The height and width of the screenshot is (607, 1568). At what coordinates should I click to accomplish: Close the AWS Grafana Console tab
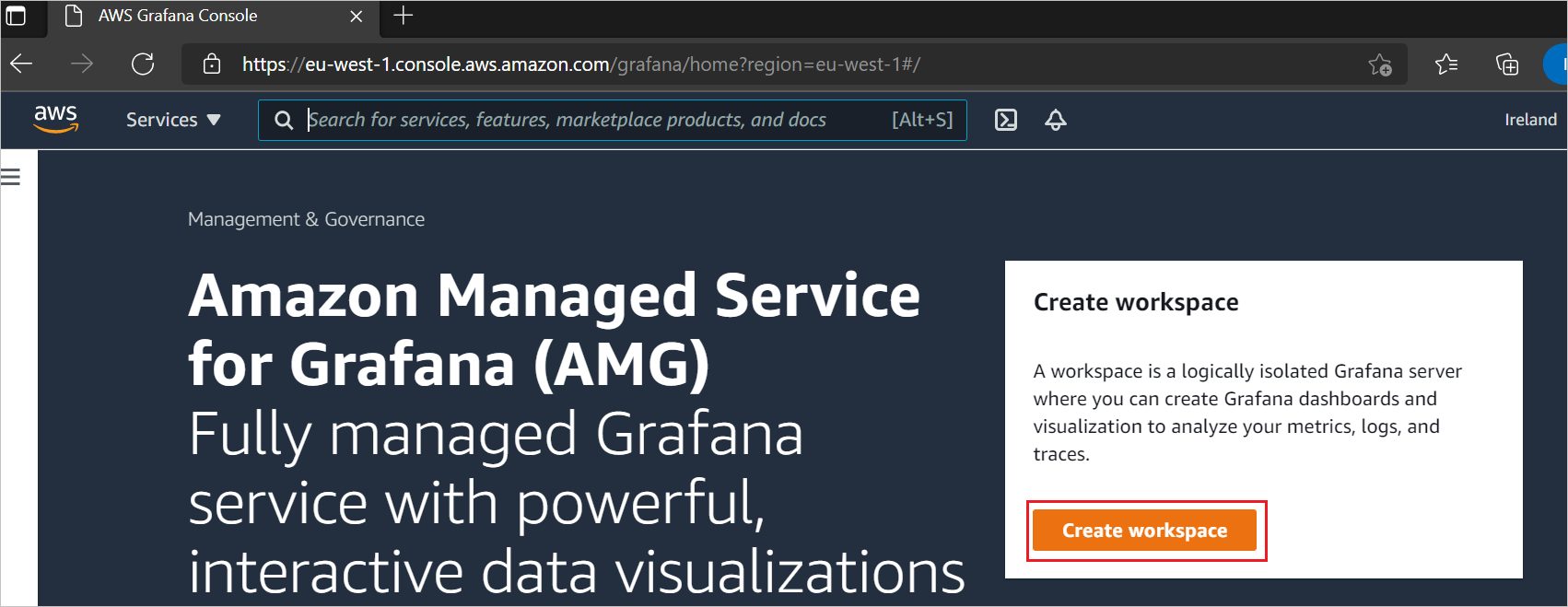click(x=357, y=16)
